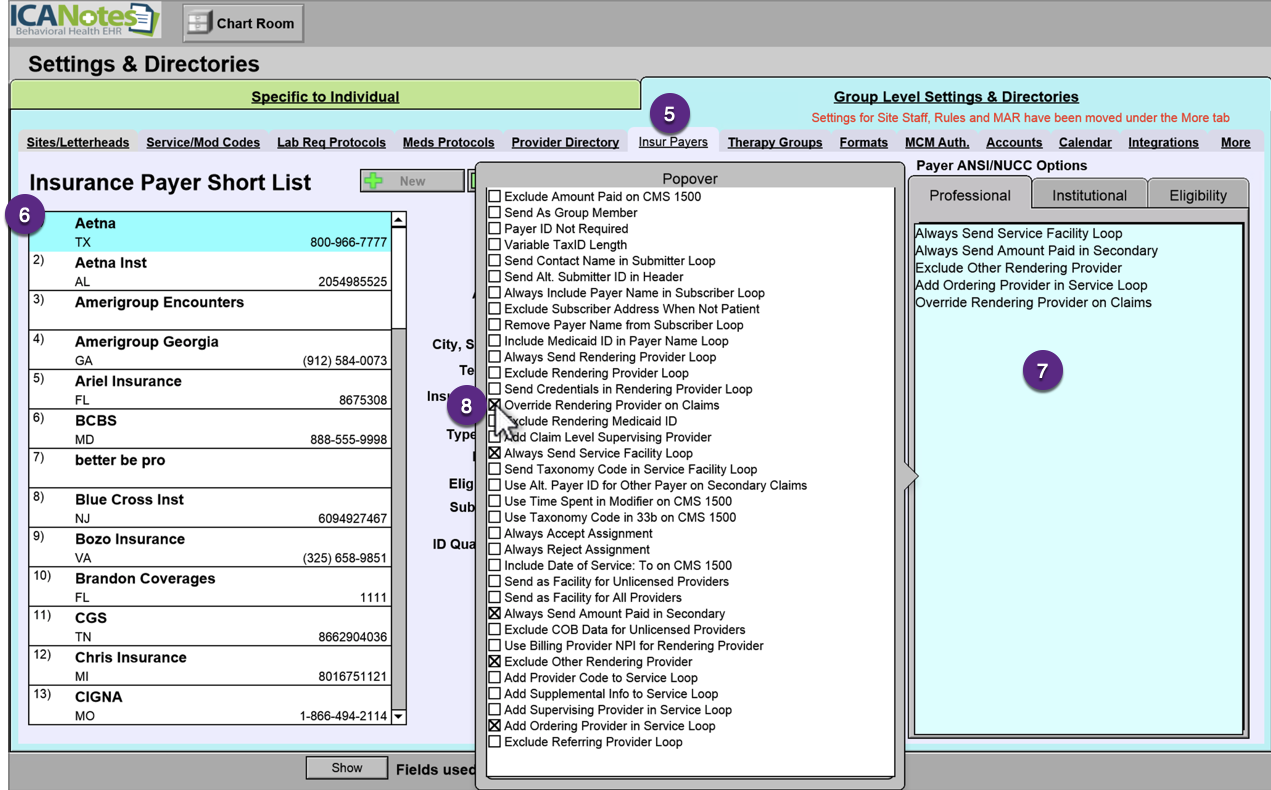Open the Chart Room
Screen dimensions: 1271x790
point(243,23)
